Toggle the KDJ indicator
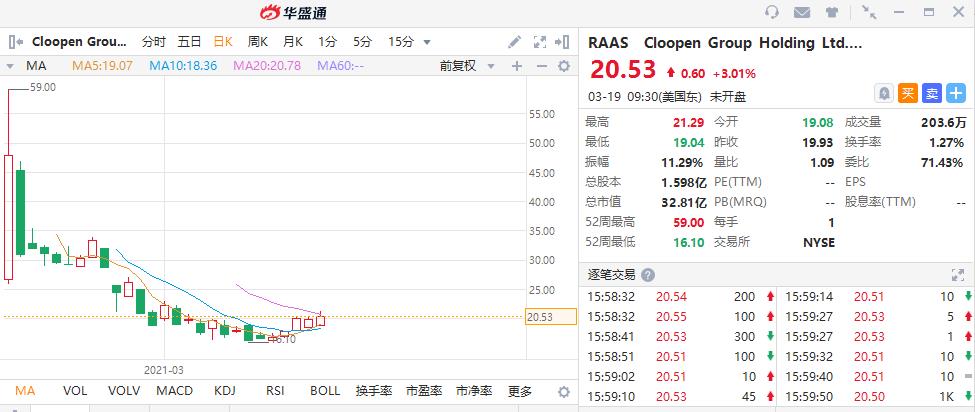975x412 pixels. tap(224, 391)
